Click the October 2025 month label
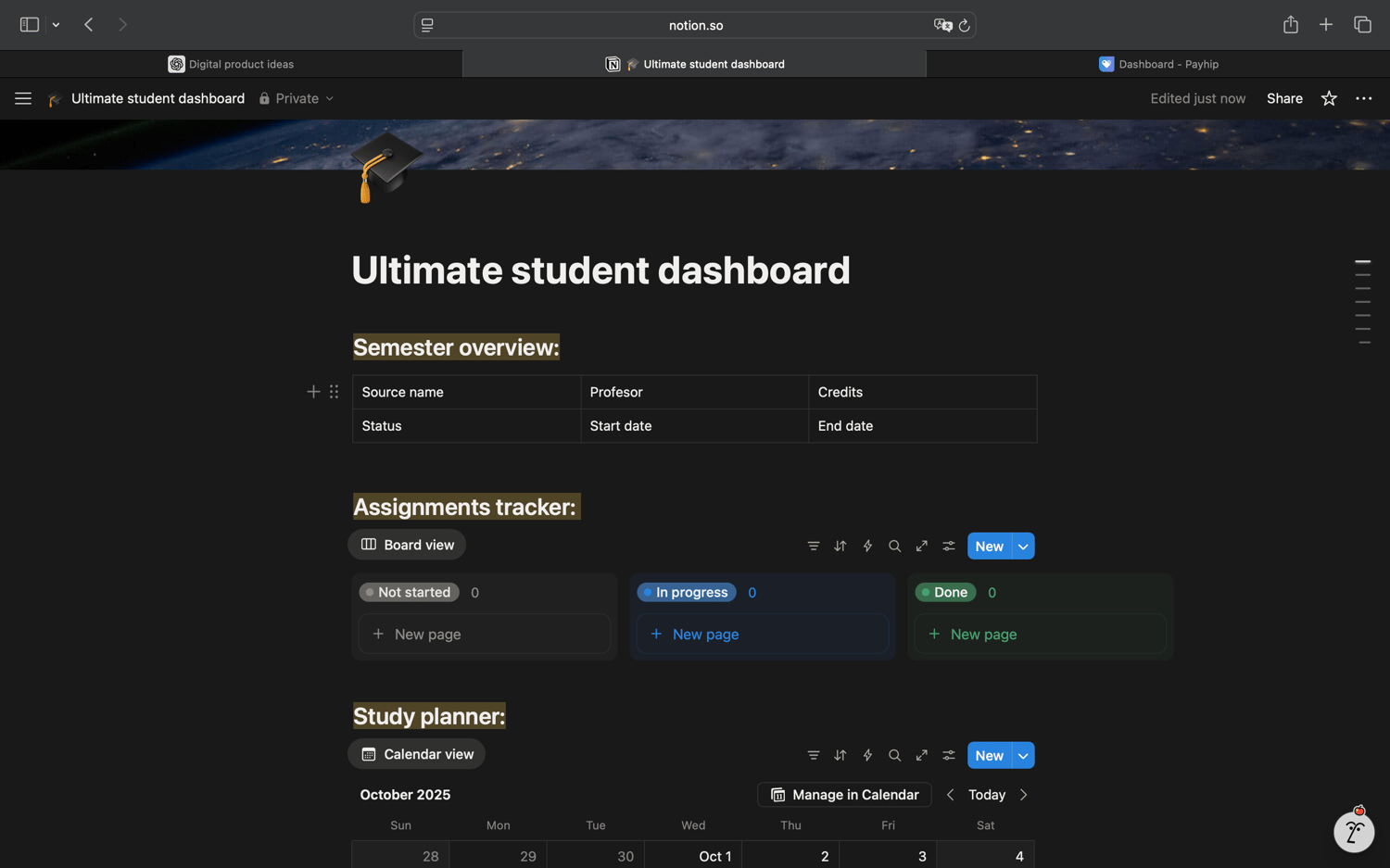This screenshot has height=868, width=1390. point(405,795)
